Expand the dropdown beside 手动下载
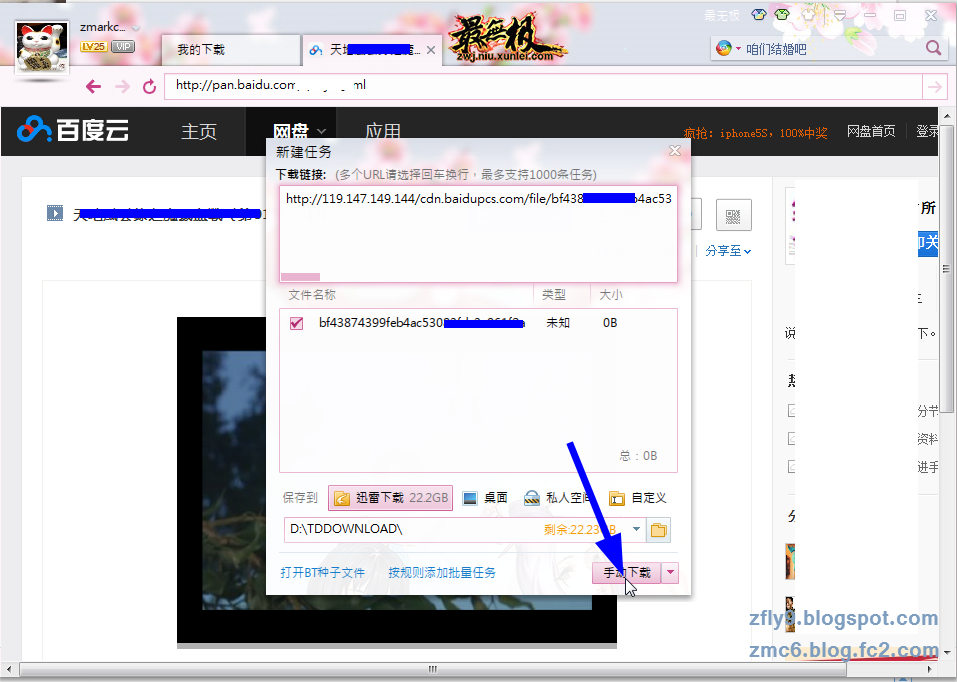Image resolution: width=957 pixels, height=682 pixels. [670, 573]
